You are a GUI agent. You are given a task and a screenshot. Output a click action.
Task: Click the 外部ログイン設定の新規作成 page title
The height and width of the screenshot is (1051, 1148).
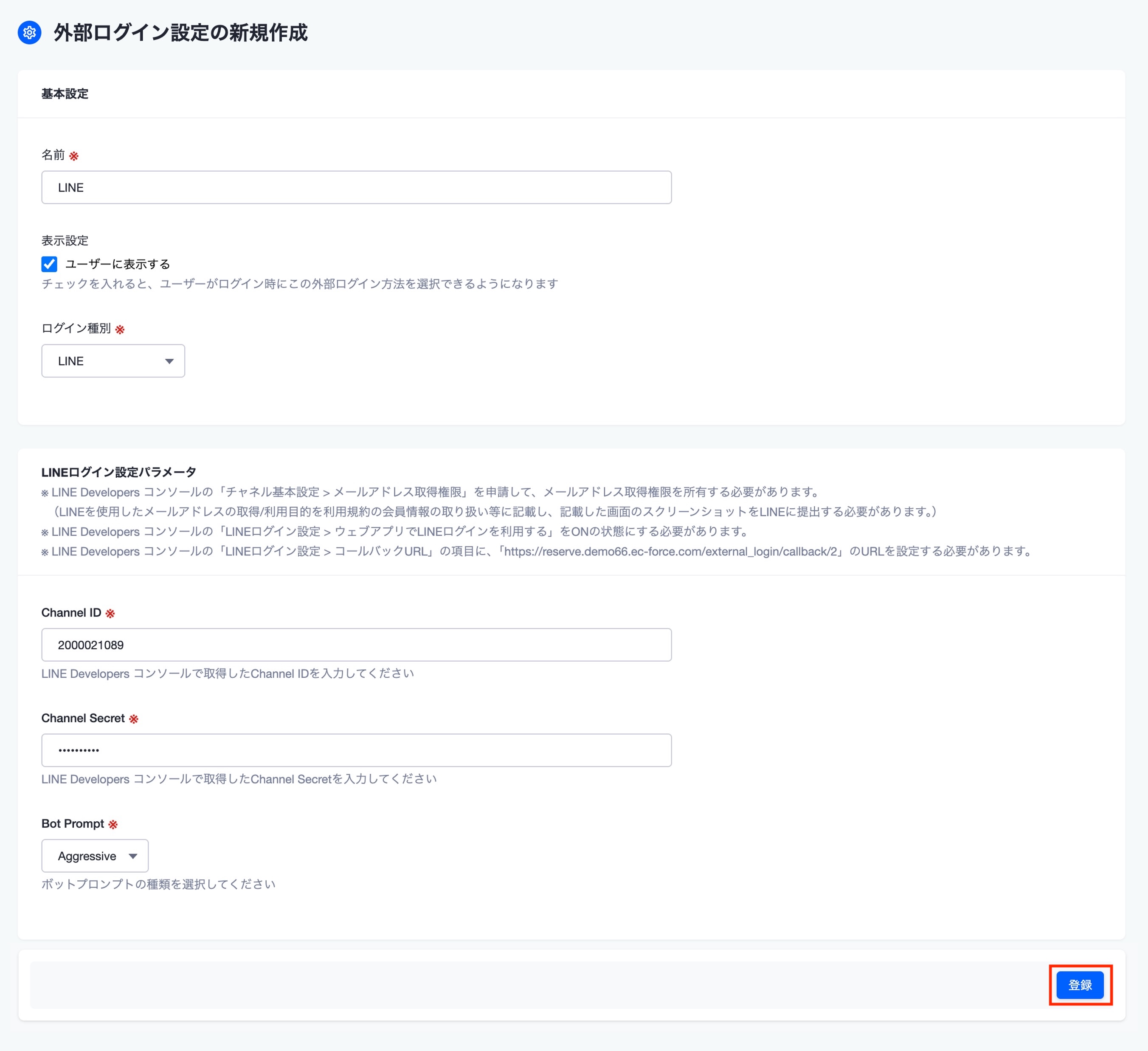(x=180, y=32)
